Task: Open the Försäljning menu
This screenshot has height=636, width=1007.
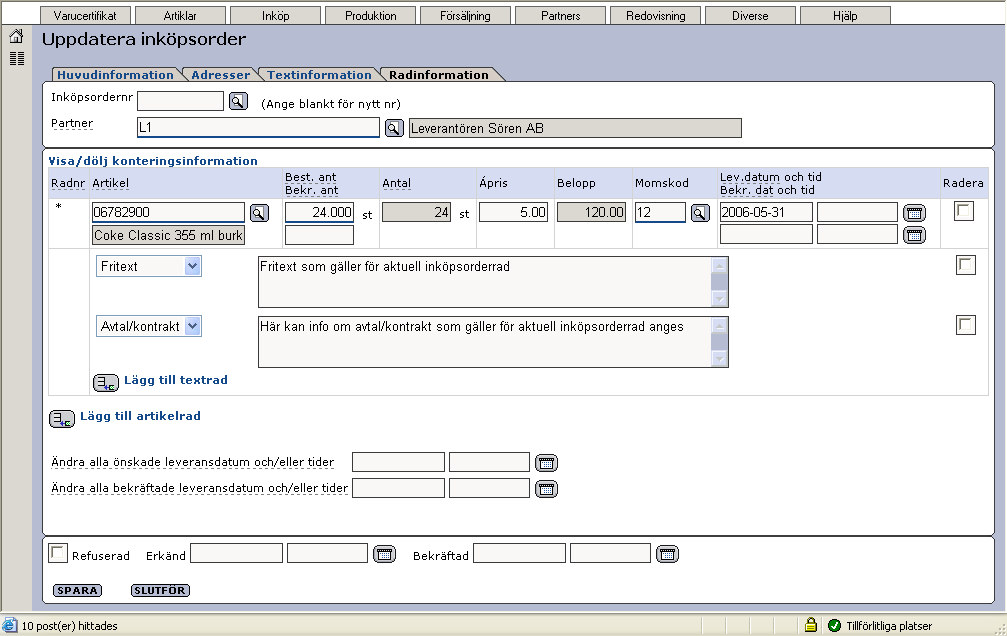Action: pyautogui.click(x=466, y=15)
